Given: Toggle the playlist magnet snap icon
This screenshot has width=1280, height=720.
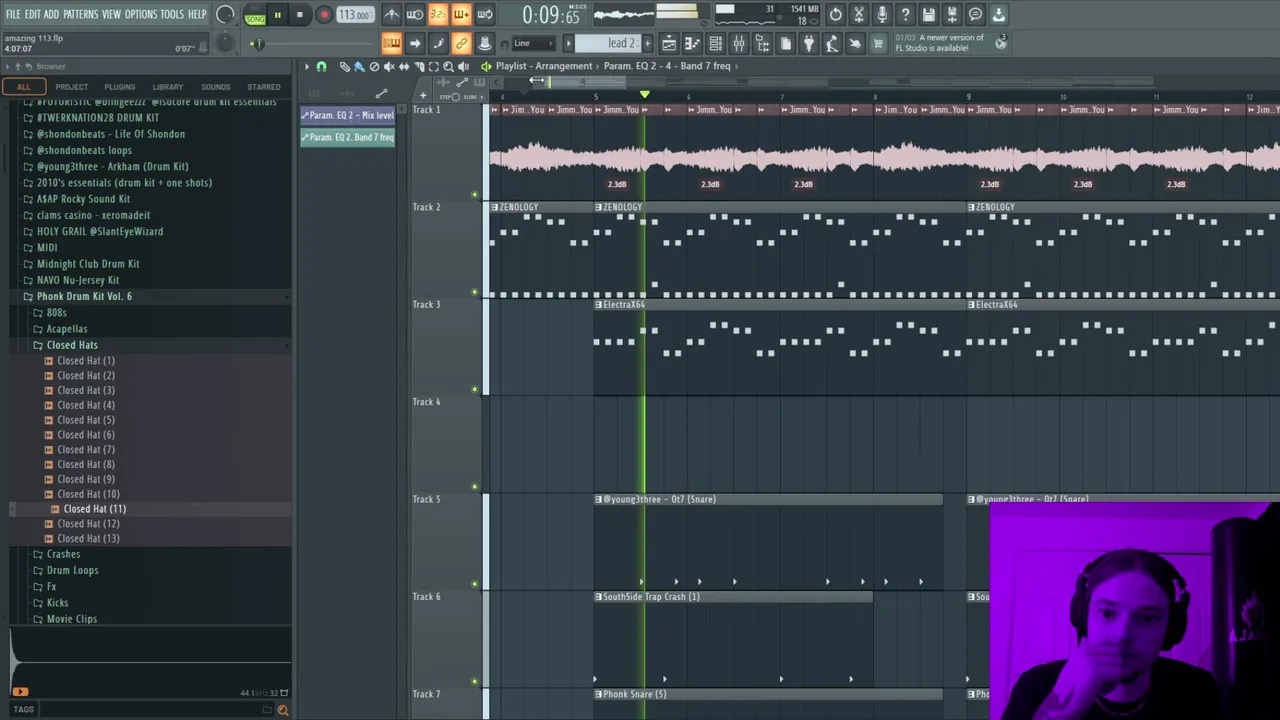Looking at the screenshot, I should (x=321, y=66).
